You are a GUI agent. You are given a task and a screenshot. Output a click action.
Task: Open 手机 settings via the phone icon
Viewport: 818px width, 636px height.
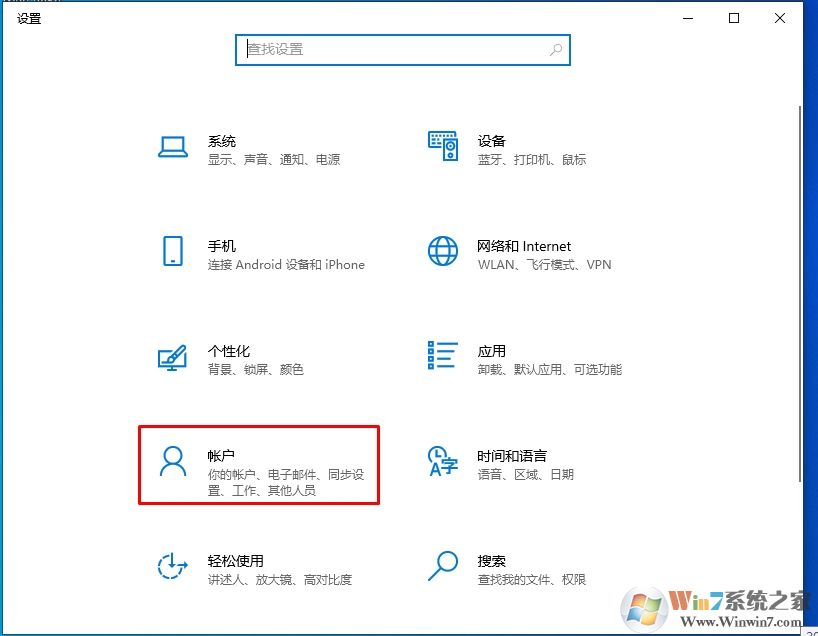(x=173, y=253)
